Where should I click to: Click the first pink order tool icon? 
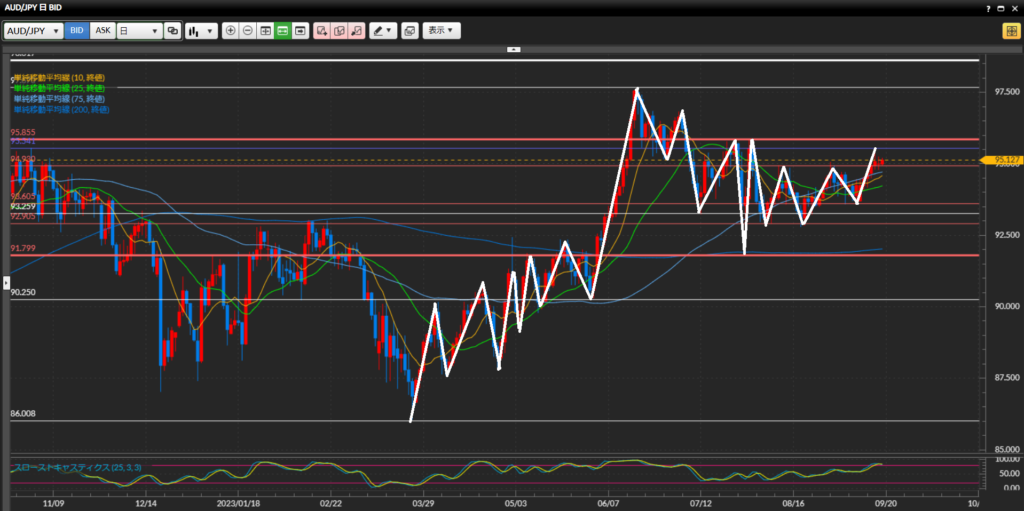pos(322,31)
